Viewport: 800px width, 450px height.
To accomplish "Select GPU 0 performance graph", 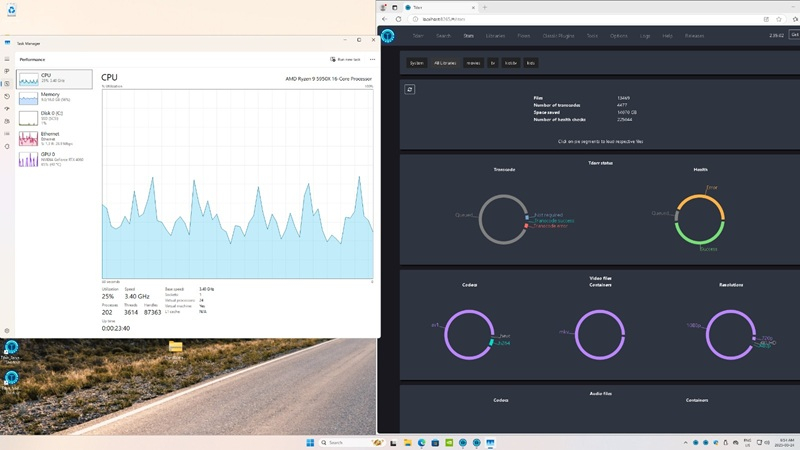I will 56,157.
